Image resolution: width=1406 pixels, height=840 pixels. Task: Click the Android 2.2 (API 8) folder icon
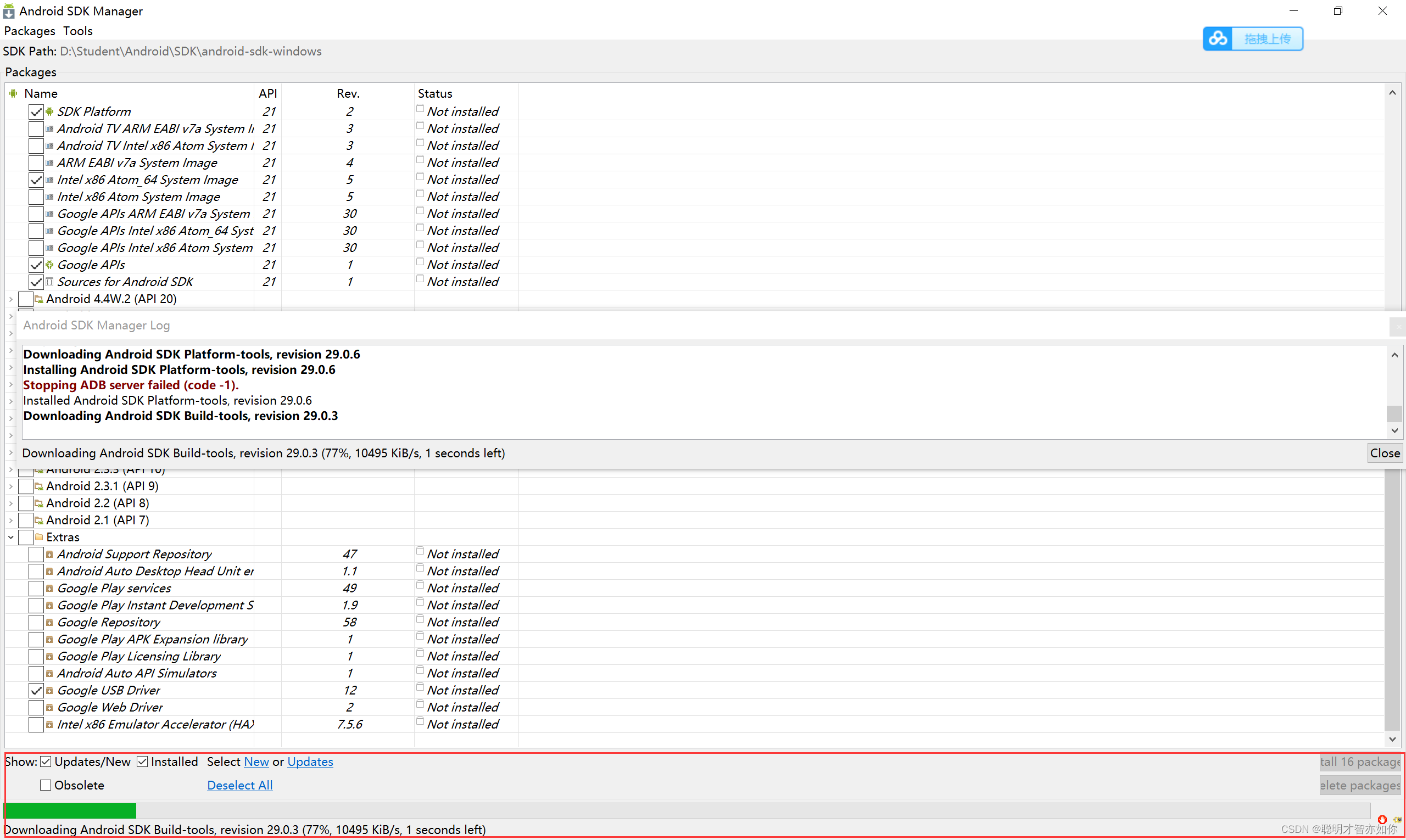(39, 503)
